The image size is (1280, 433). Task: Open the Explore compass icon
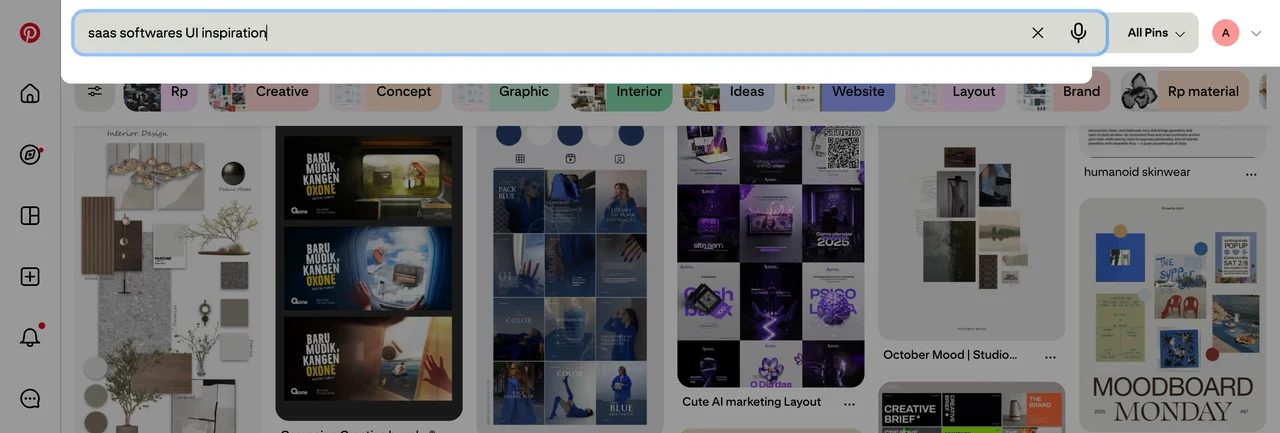pos(30,155)
